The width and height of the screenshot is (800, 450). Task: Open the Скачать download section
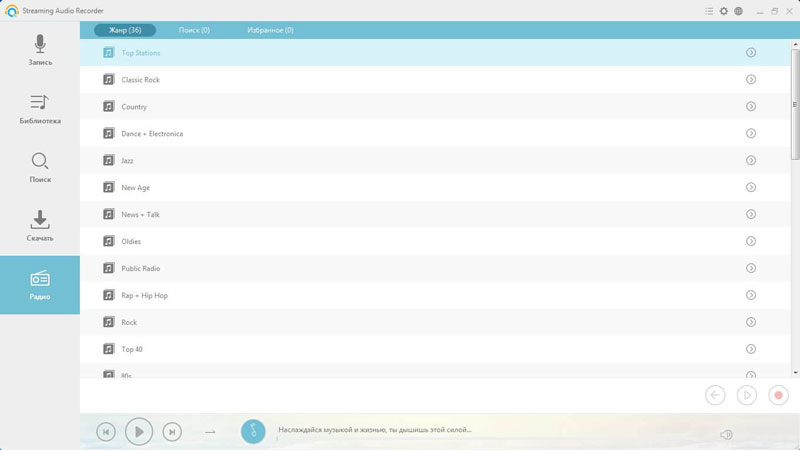(x=40, y=226)
